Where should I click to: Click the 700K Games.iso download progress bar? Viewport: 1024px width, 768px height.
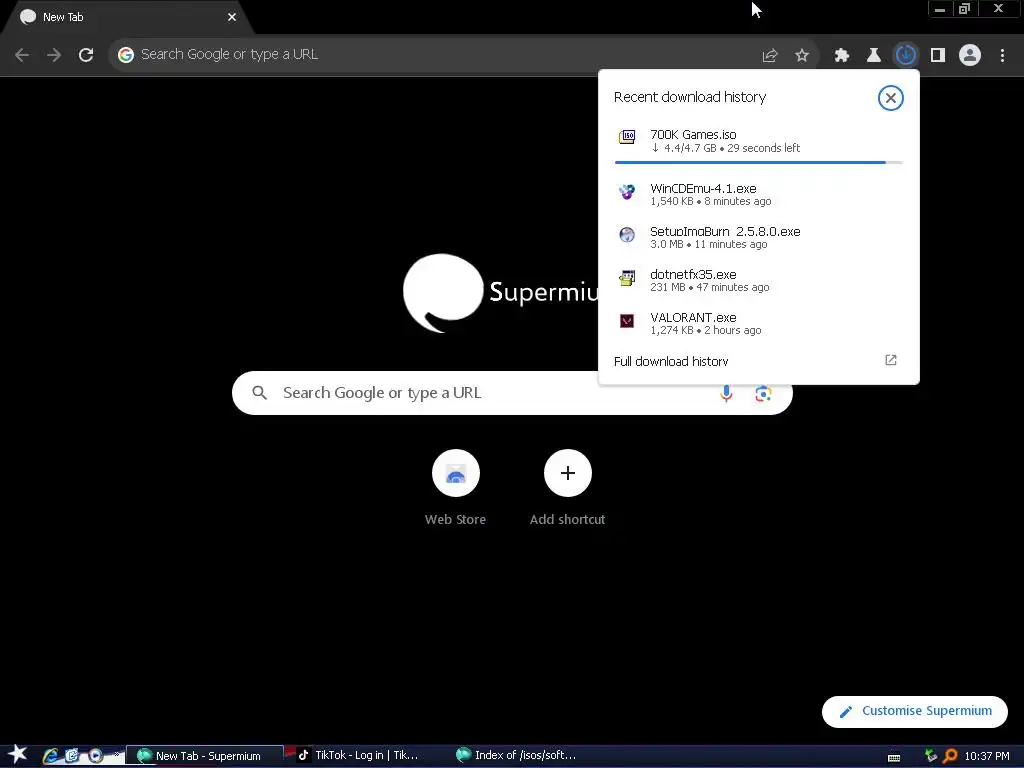click(x=758, y=162)
